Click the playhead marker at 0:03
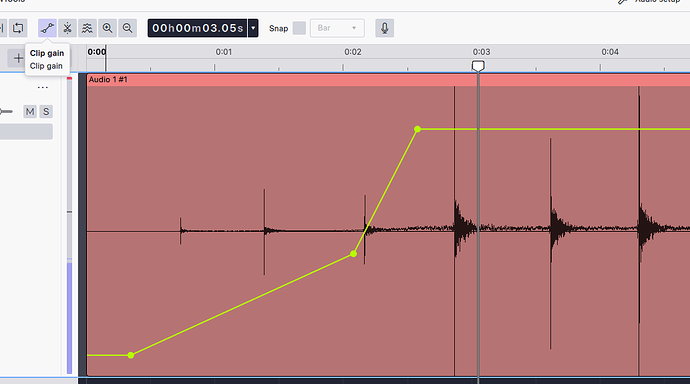The image size is (690, 384). point(478,66)
